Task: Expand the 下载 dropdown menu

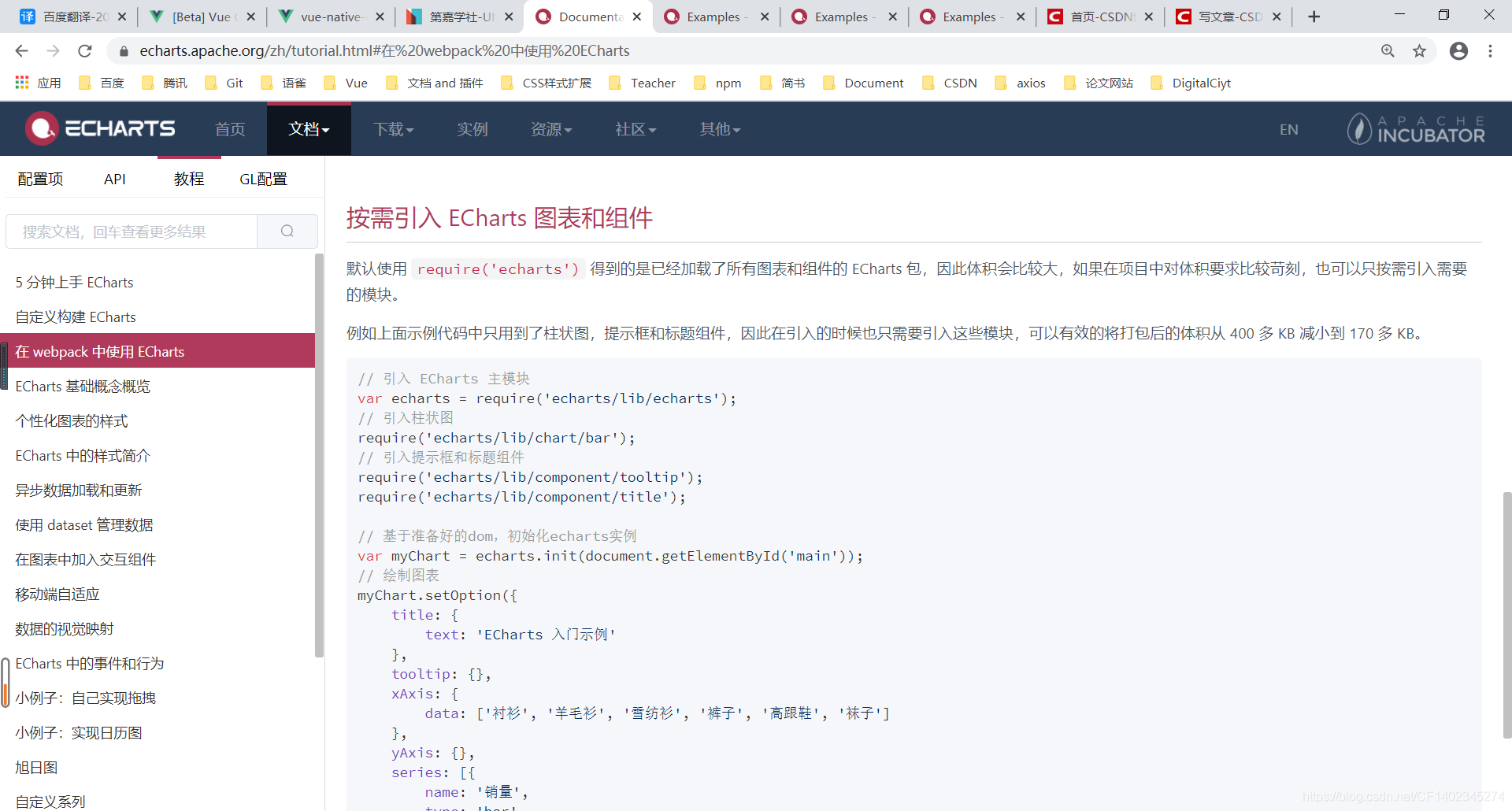Action: pyautogui.click(x=393, y=129)
